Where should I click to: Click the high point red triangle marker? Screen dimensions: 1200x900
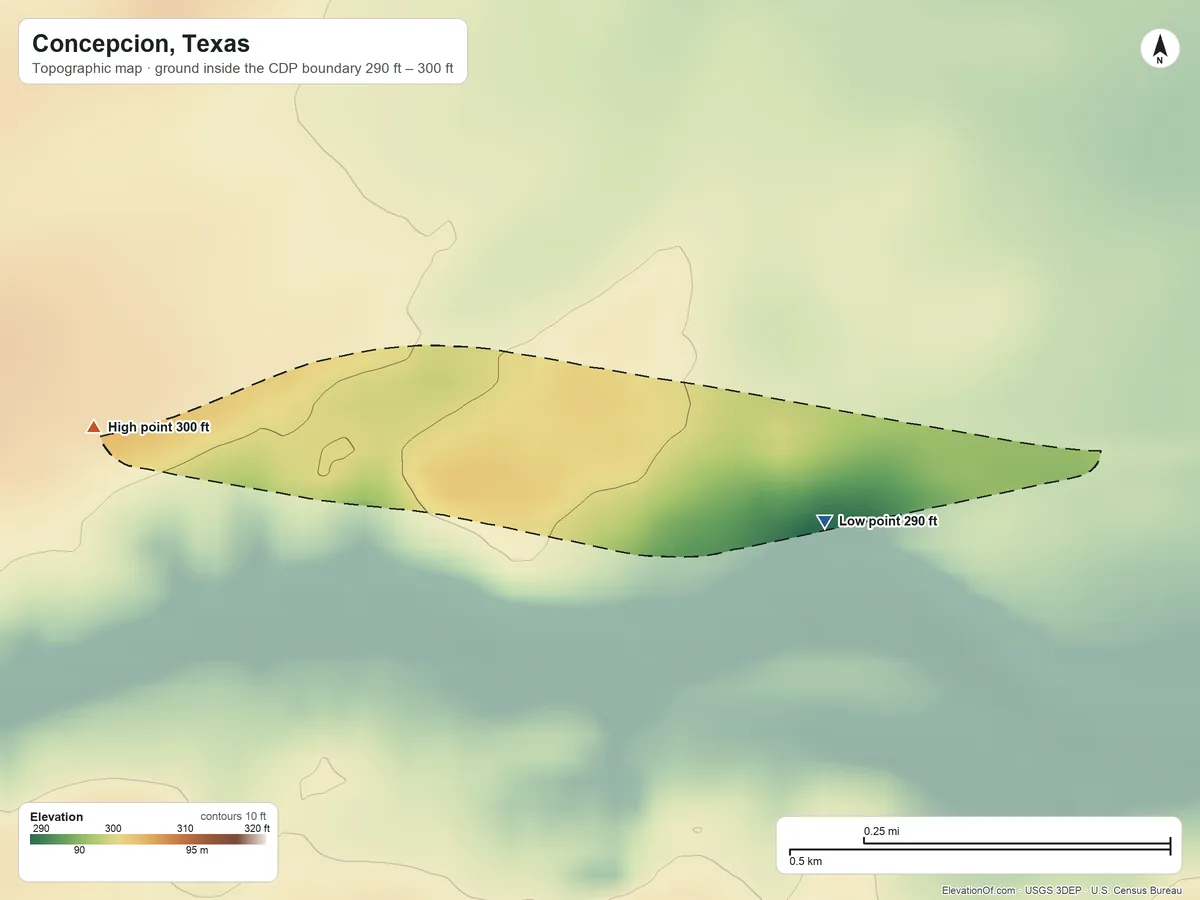94,427
